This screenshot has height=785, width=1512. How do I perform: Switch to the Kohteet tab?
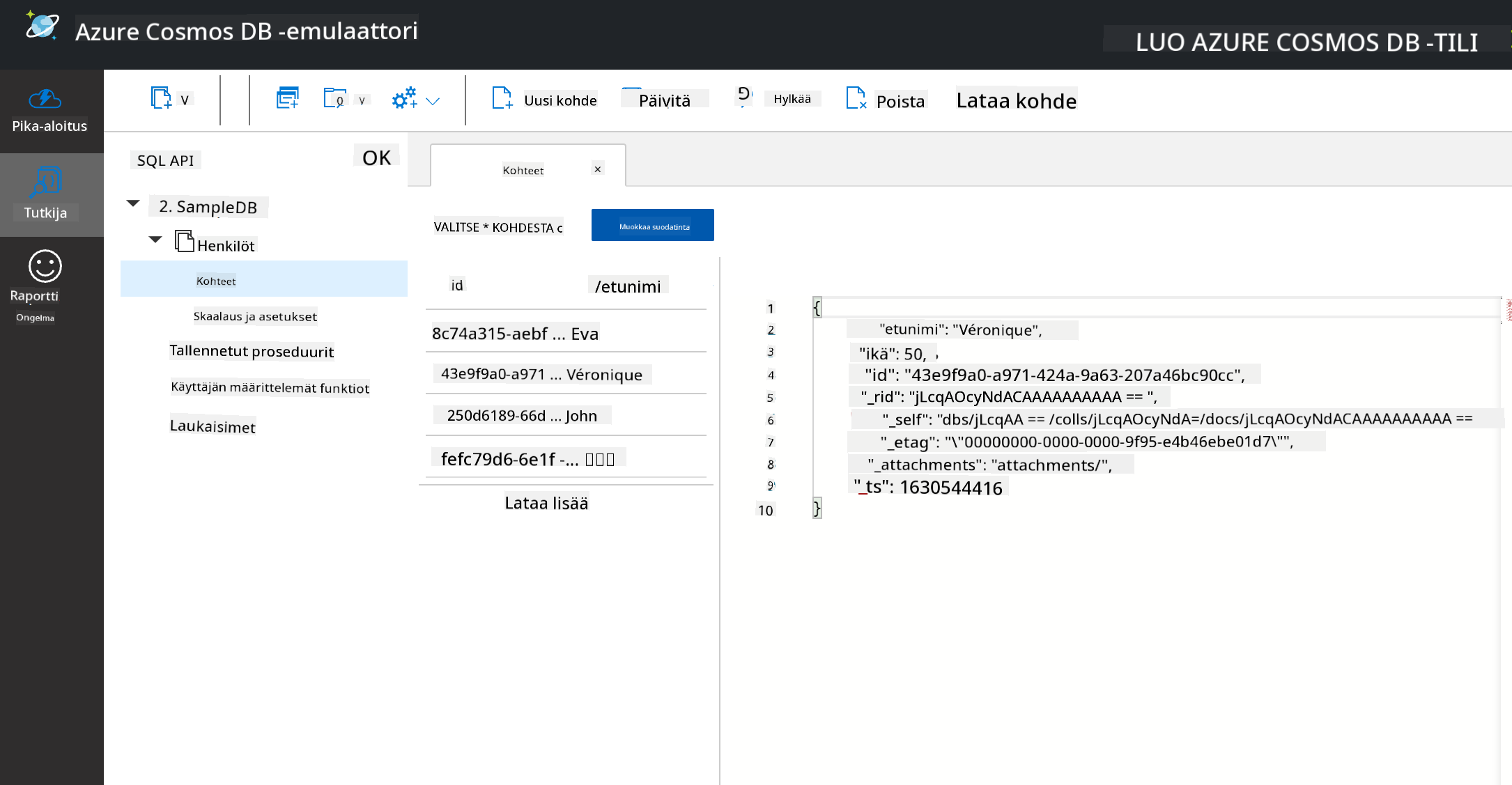523,170
